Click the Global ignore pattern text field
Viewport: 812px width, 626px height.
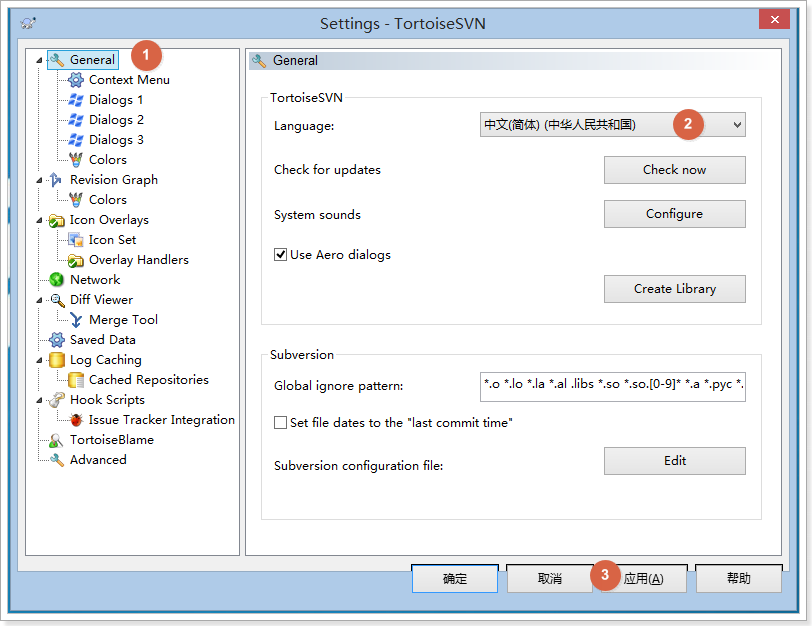pyautogui.click(x=613, y=386)
